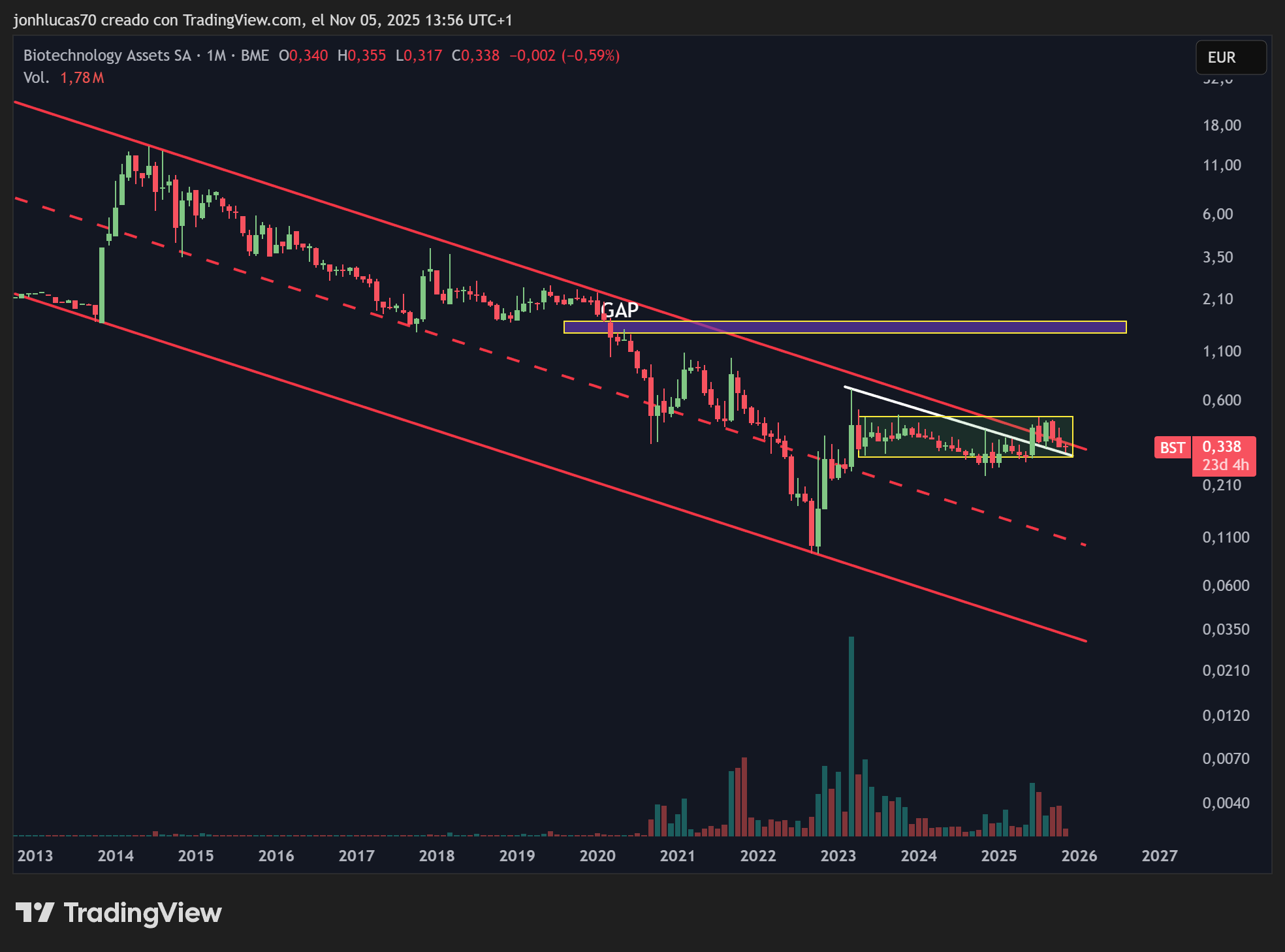
Task: Click the Vol indicator label
Action: (x=36, y=78)
